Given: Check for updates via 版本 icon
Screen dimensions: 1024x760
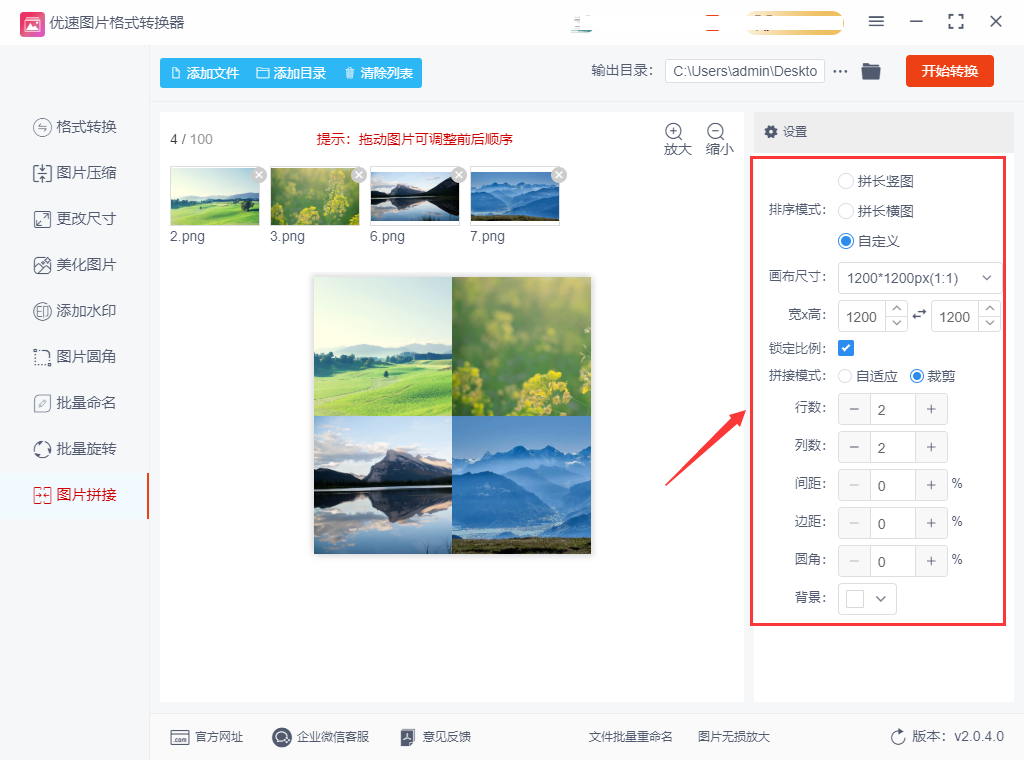Looking at the screenshot, I should coord(898,736).
